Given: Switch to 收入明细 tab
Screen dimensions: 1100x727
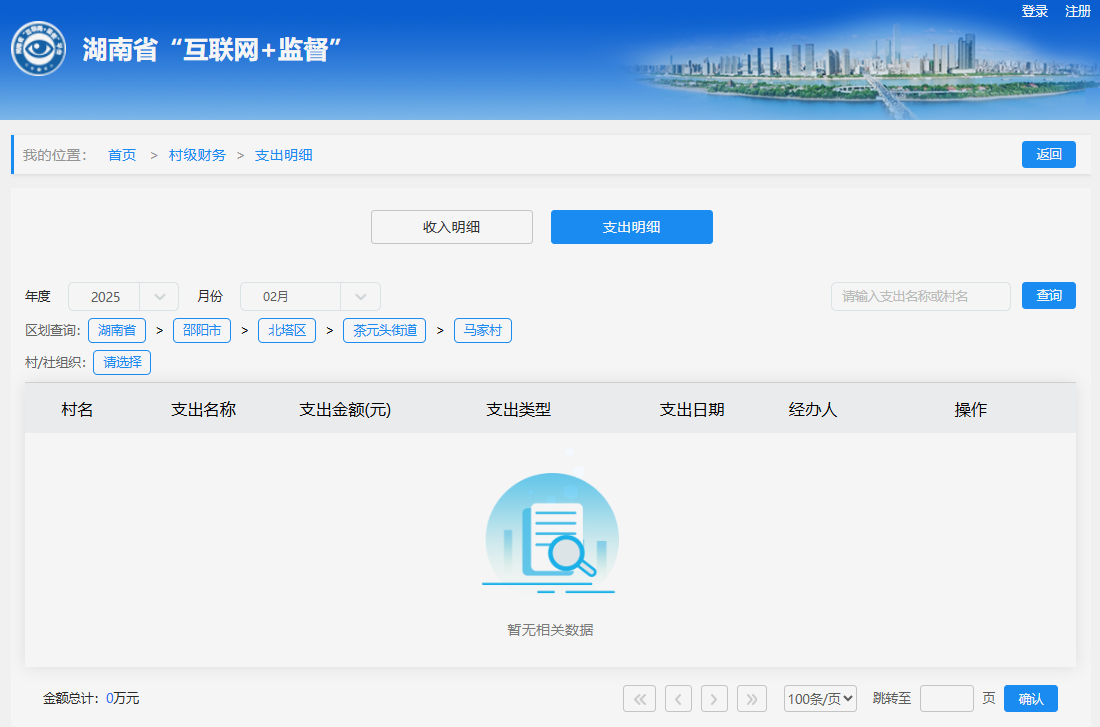Looking at the screenshot, I should pyautogui.click(x=451, y=227).
